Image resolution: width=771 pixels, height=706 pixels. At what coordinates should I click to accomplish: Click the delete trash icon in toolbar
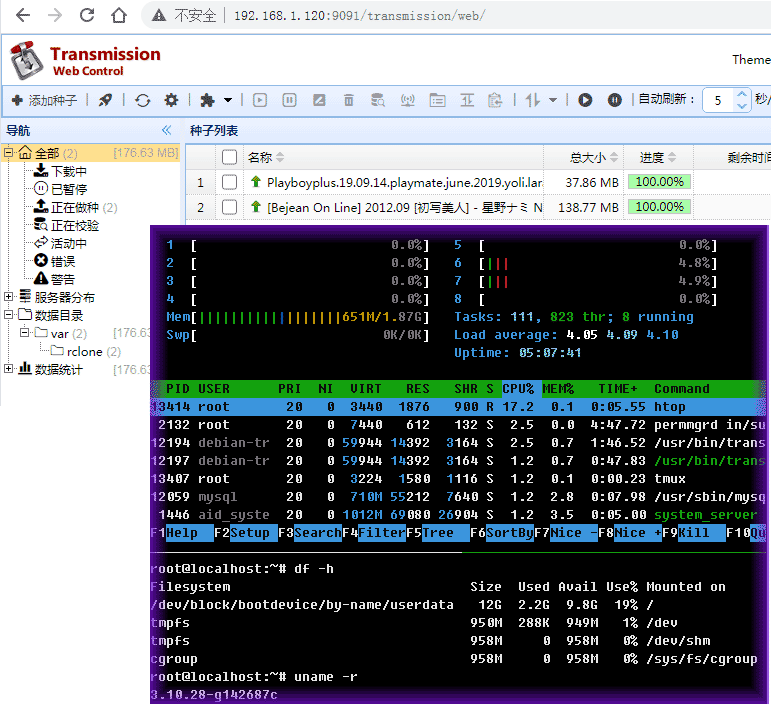point(348,100)
